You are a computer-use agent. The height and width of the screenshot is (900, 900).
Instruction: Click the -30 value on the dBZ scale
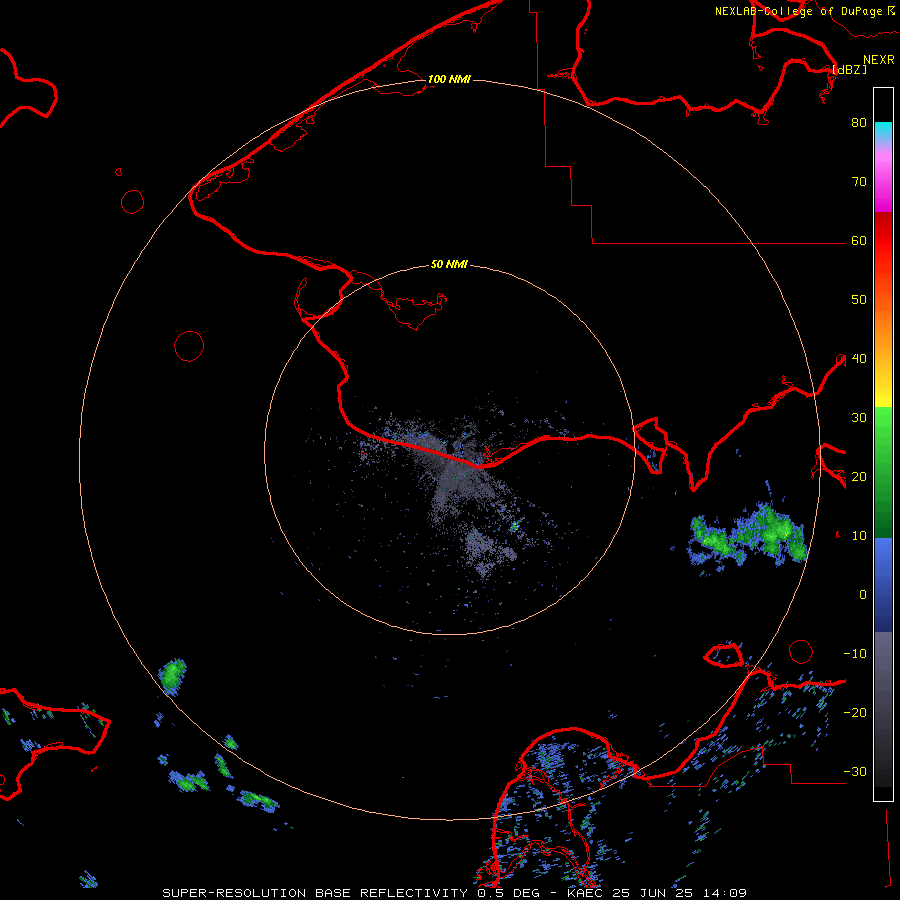pyautogui.click(x=855, y=771)
